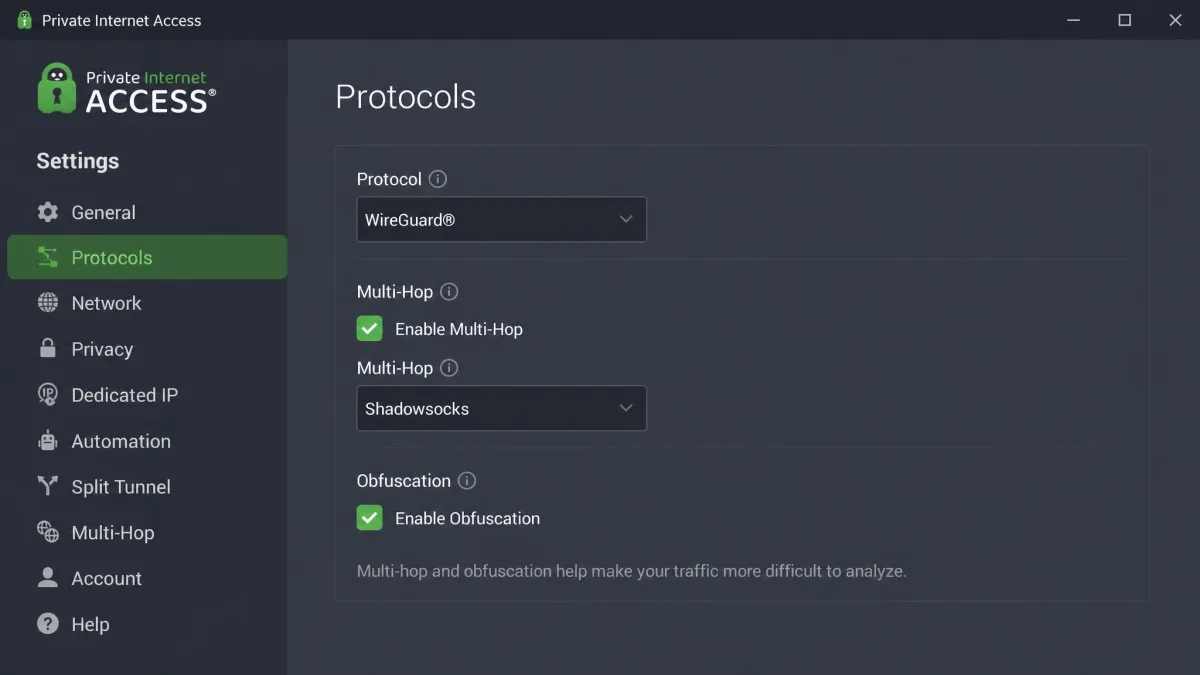Click the Account person icon
Viewport: 1200px width, 675px height.
(48, 578)
